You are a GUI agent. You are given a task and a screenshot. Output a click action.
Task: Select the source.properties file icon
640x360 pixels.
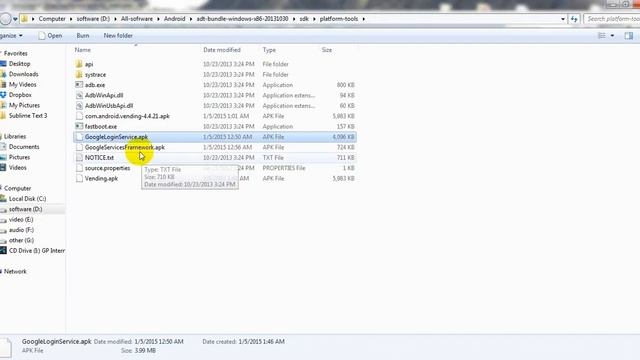coord(79,168)
